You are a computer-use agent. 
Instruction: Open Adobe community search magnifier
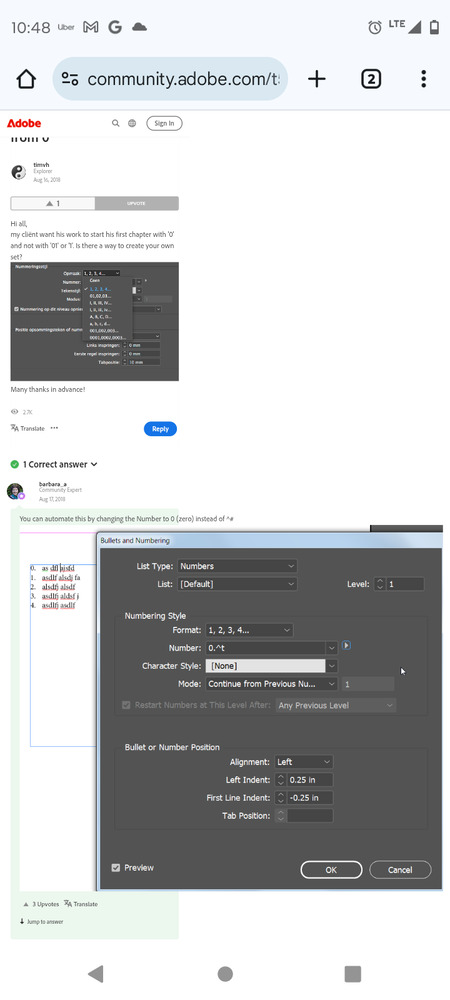(115, 123)
